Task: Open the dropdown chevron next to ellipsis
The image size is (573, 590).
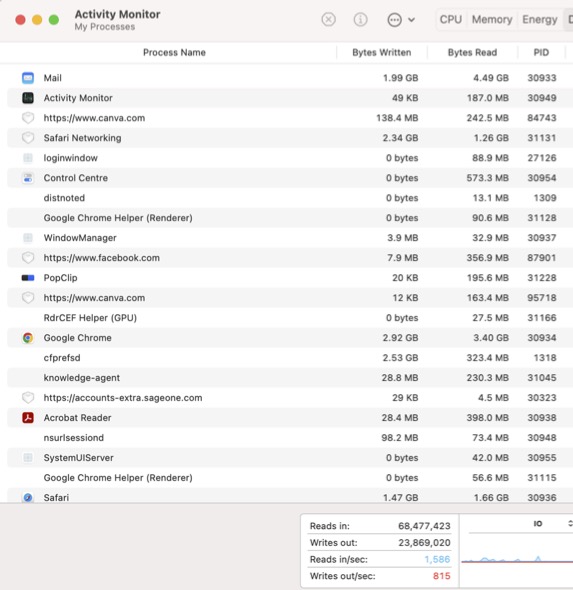Action: (412, 20)
